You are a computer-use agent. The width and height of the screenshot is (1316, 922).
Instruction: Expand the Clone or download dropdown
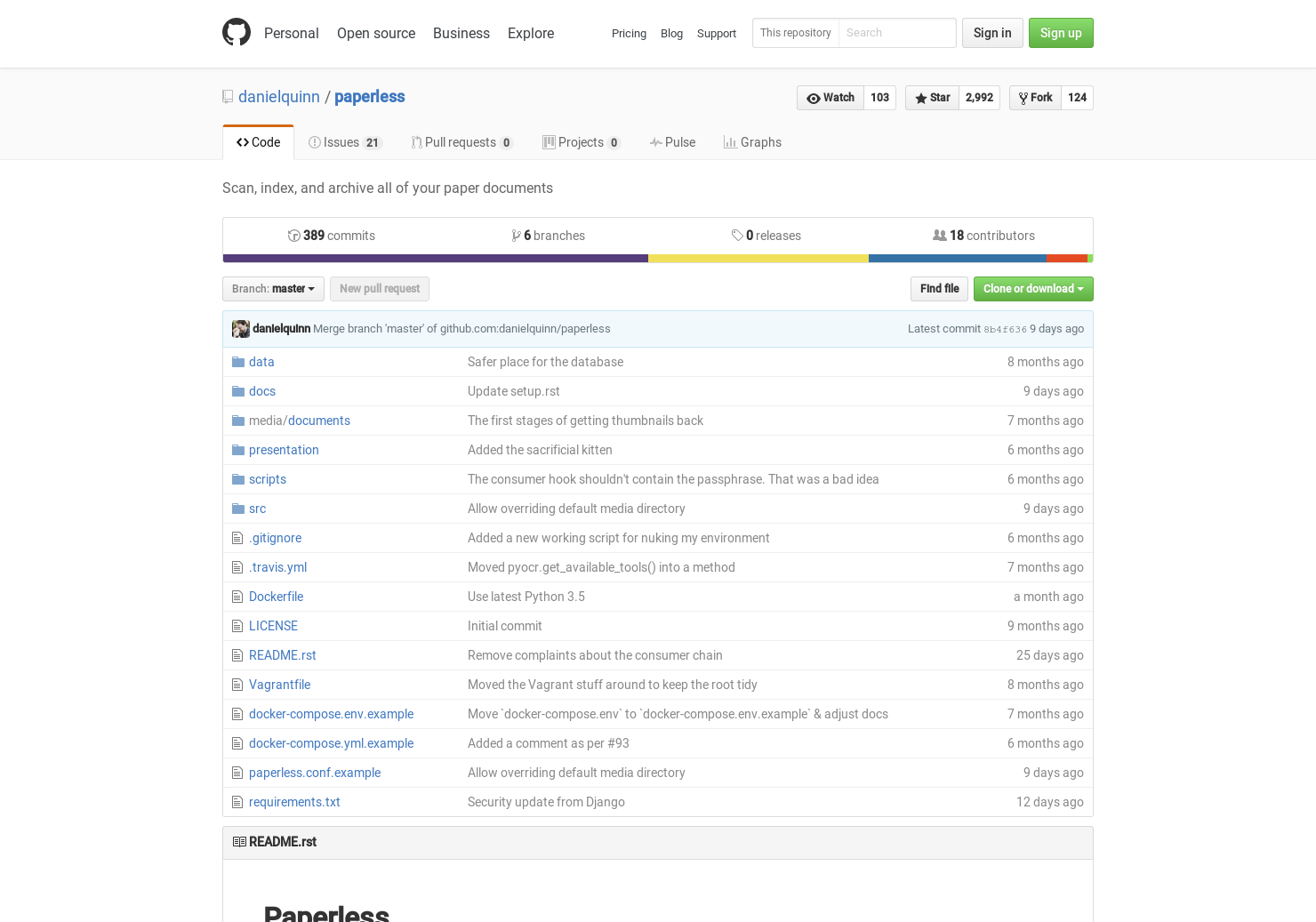[1033, 289]
